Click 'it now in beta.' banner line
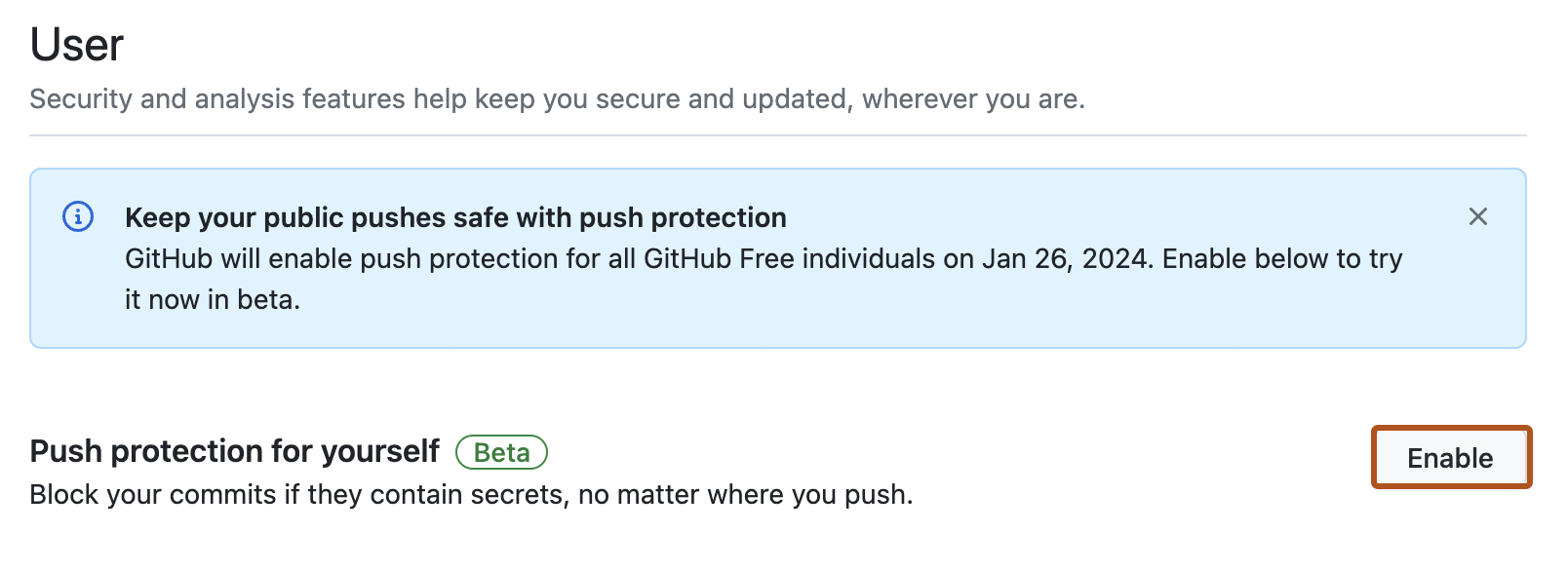Screen dimensions: 1568x571 (213, 300)
